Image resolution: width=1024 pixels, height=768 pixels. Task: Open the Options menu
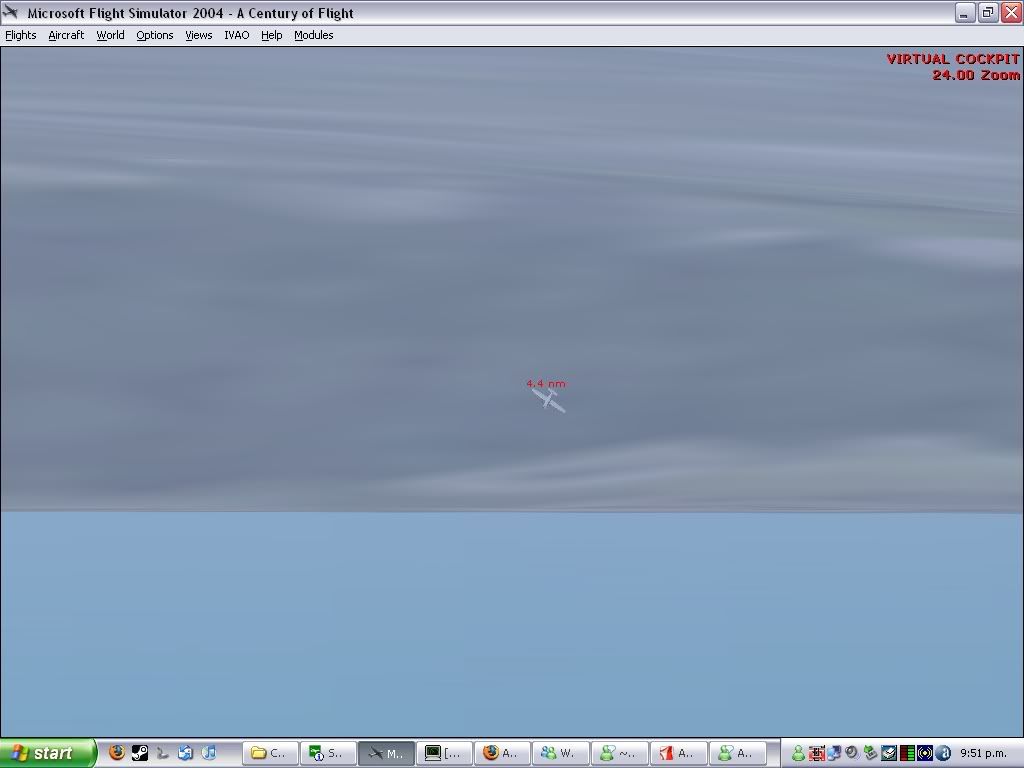(155, 35)
